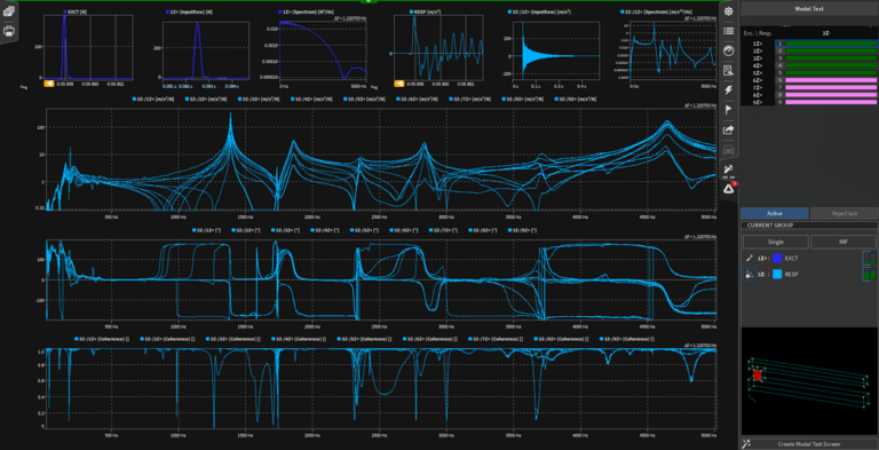The image size is (879, 450).
Task: Click the hammer icon next to the EXCT channel
Action: pos(749,258)
